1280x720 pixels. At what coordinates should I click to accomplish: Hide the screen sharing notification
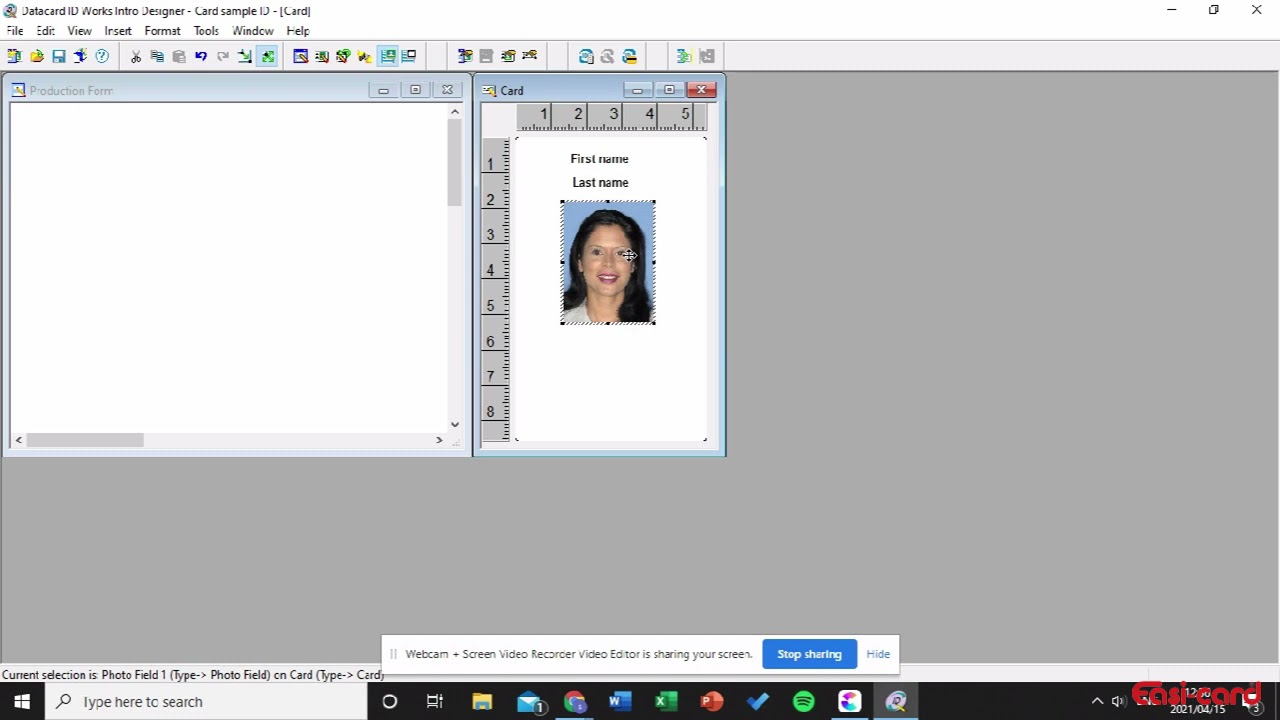(878, 654)
